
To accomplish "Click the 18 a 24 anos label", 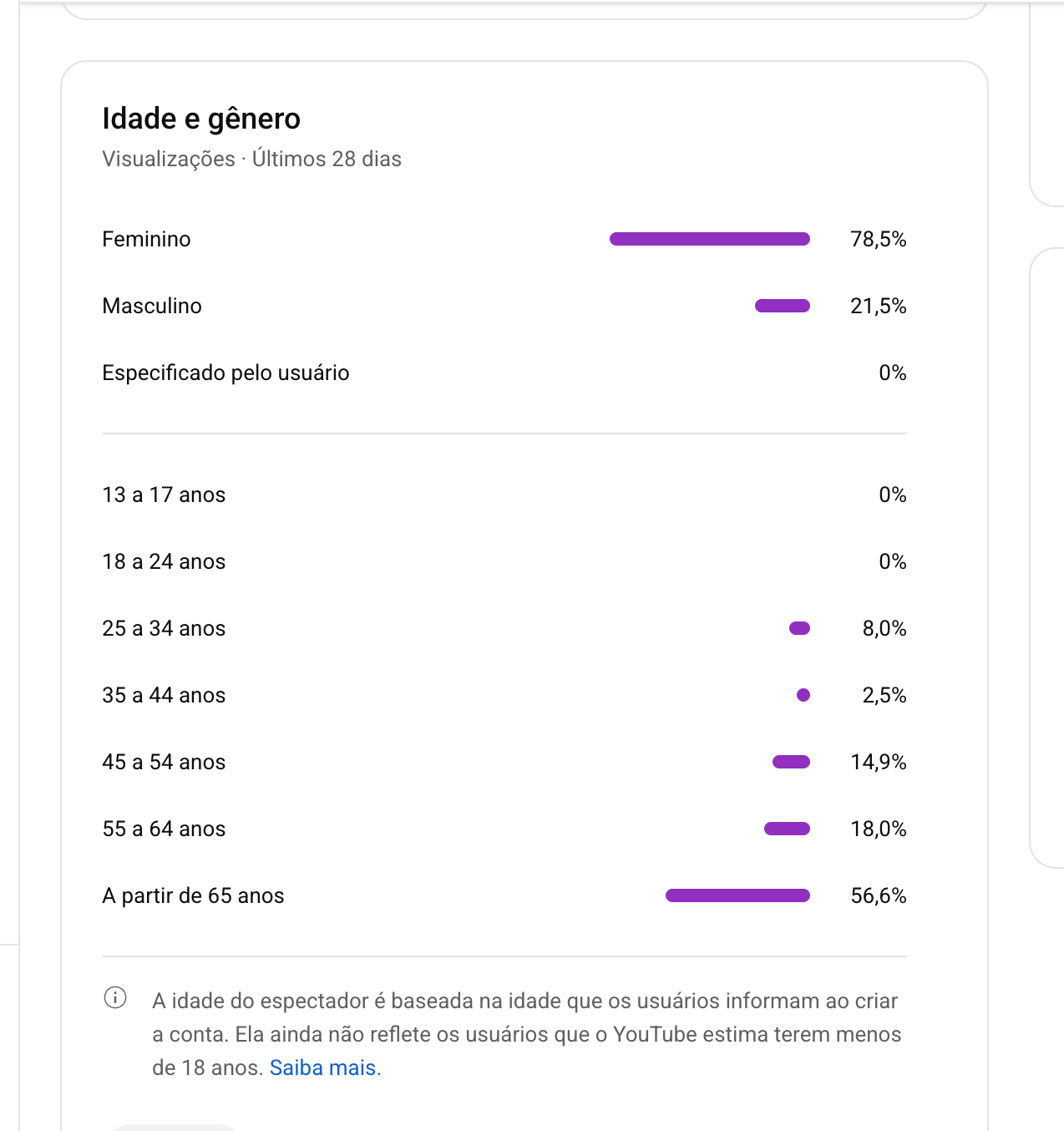I will (x=164, y=561).
